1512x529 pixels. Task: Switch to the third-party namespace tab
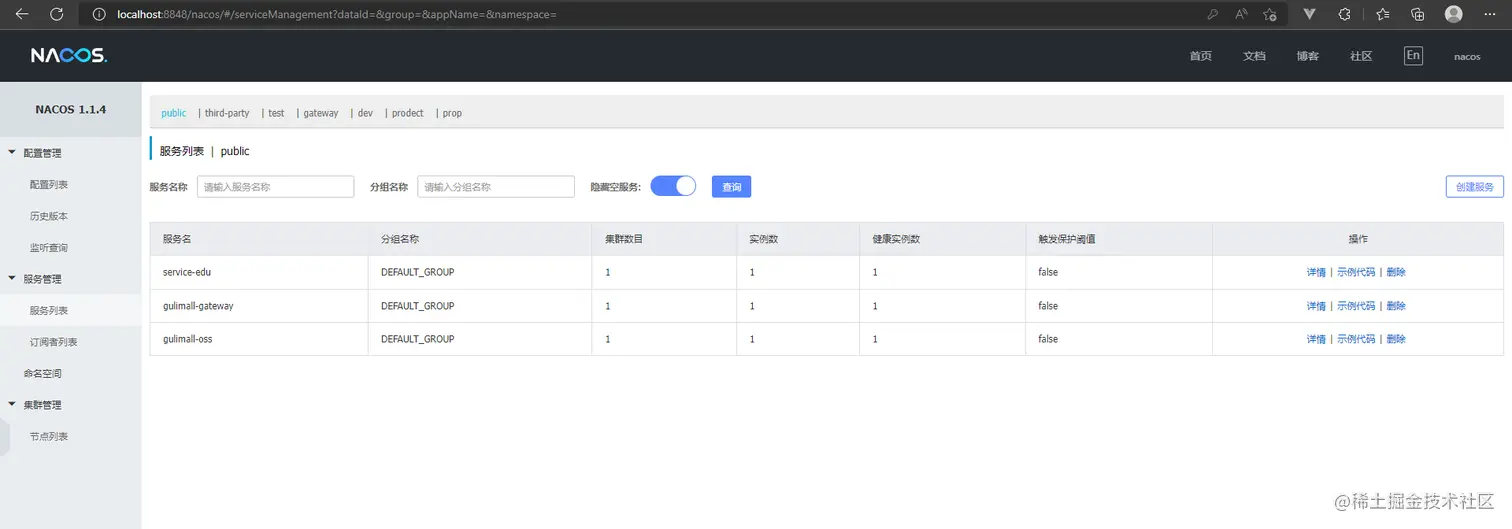tap(227, 113)
